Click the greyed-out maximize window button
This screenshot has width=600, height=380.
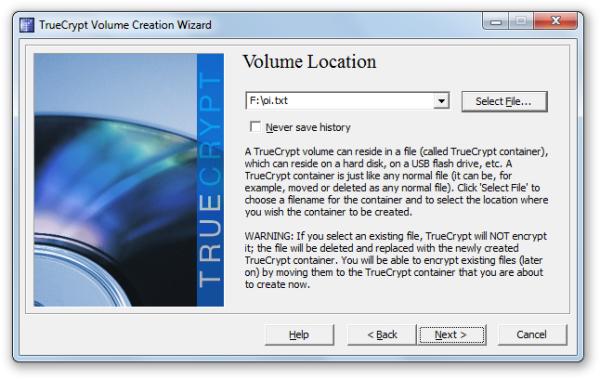(x=521, y=21)
